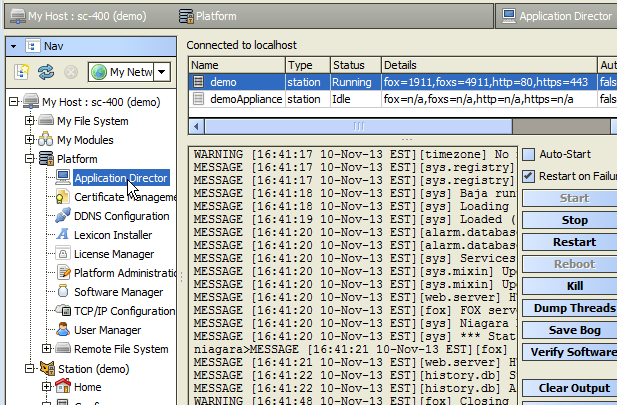Switch to the Platform tab

click(215, 16)
